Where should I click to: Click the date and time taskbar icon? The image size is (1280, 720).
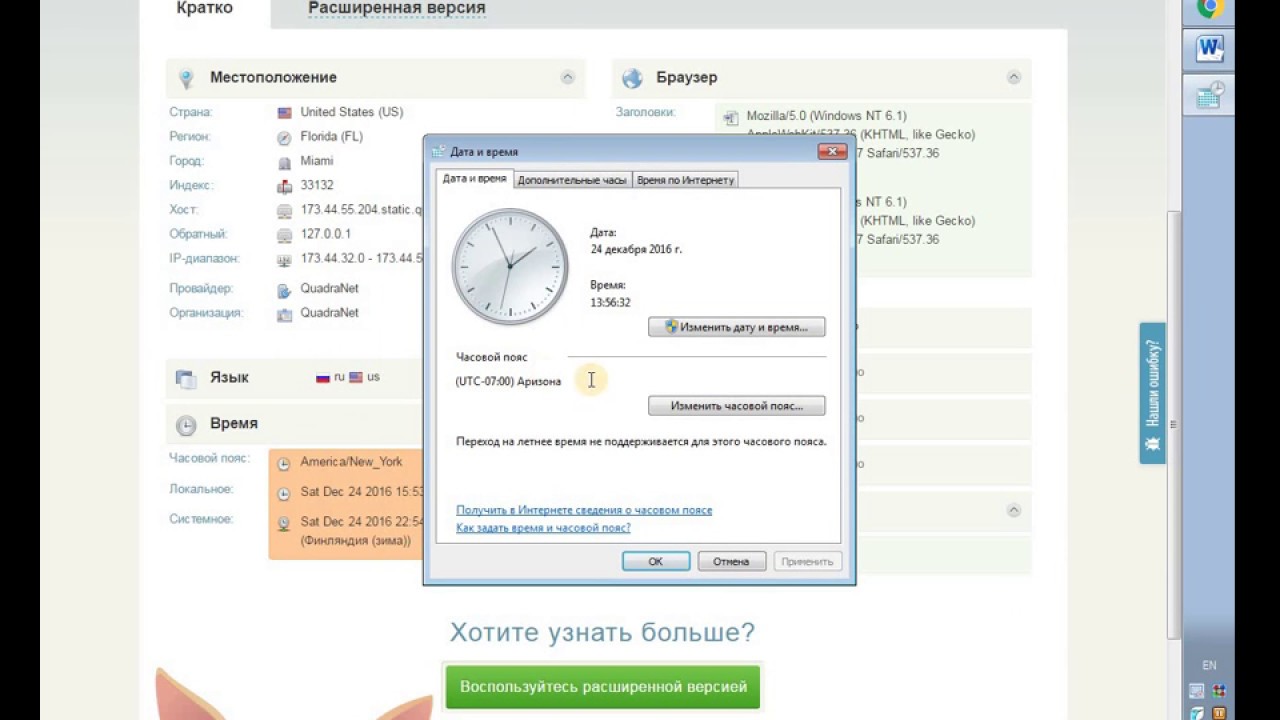tap(1210, 94)
